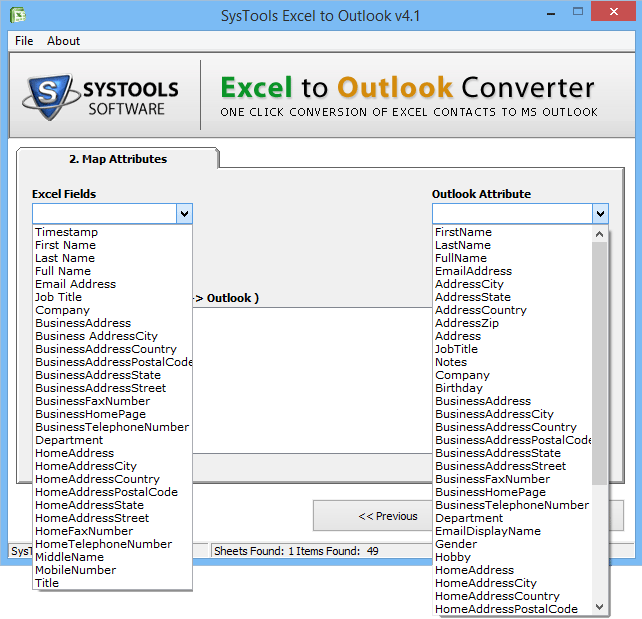The image size is (642, 619).
Task: Select HomeAddressCity in Excel Fields list
Action: 112,466
